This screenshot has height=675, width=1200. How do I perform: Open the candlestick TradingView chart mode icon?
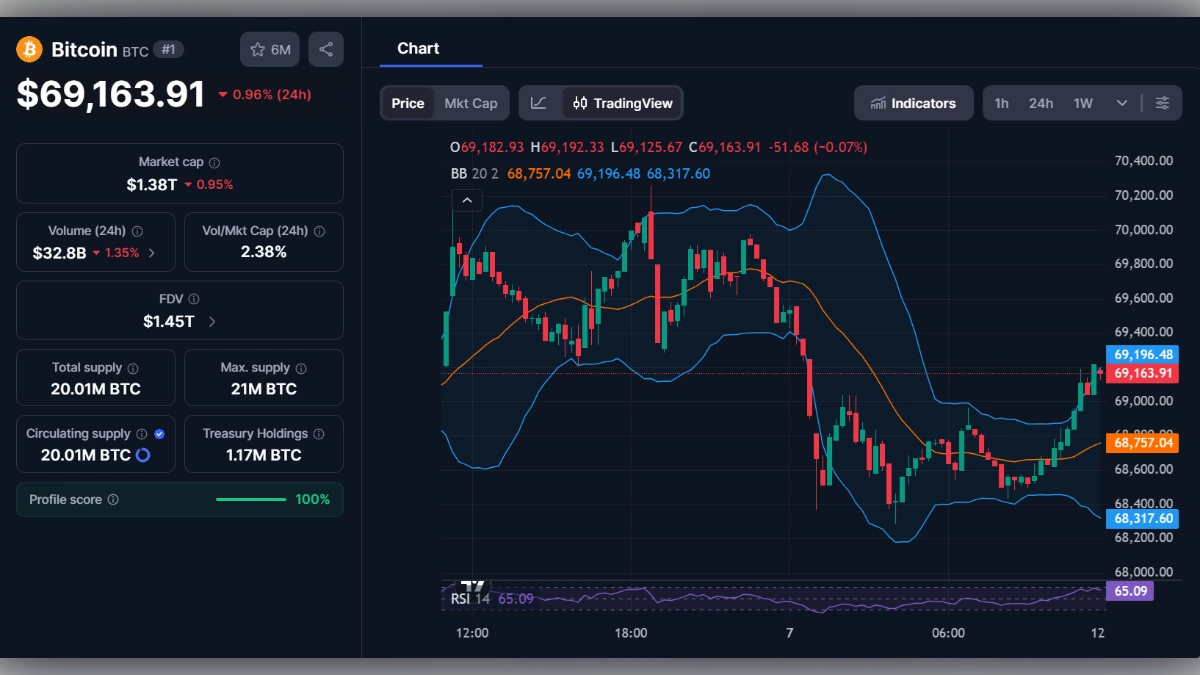(581, 102)
